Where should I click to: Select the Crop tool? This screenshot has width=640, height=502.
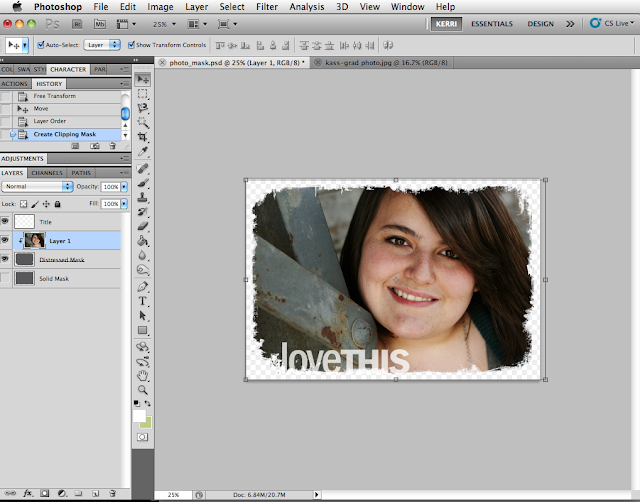[x=143, y=136]
